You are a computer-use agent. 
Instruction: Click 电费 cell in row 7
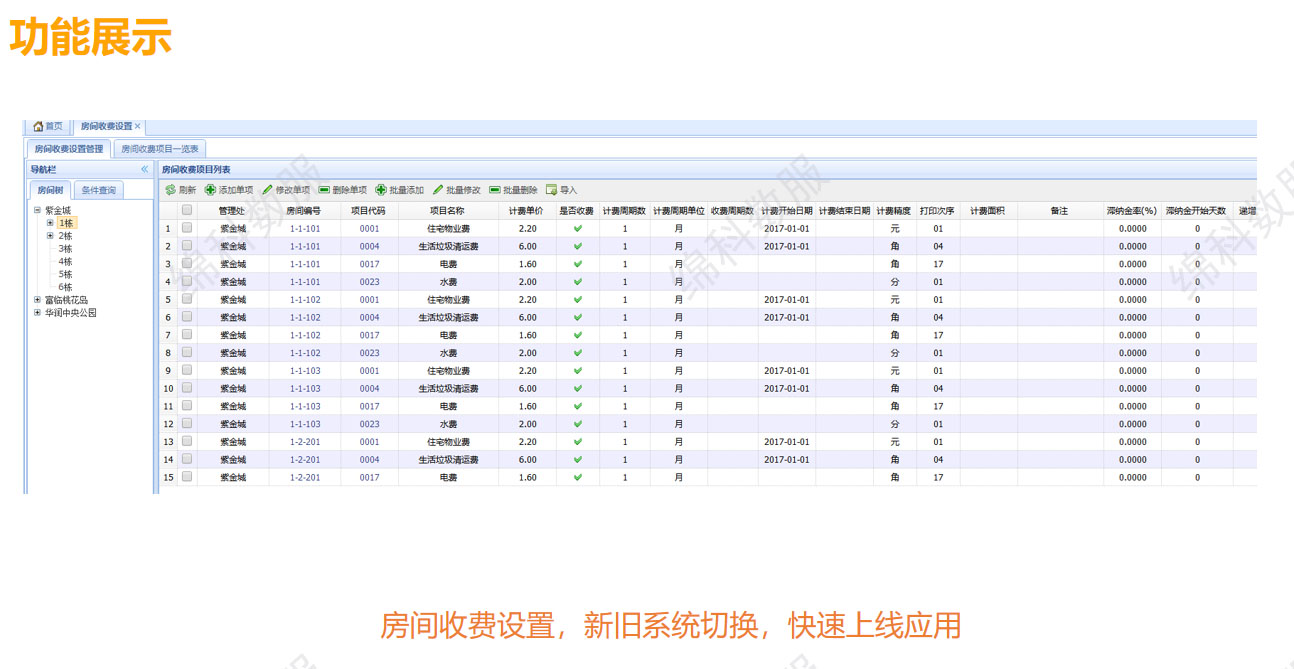pyautogui.click(x=448, y=335)
